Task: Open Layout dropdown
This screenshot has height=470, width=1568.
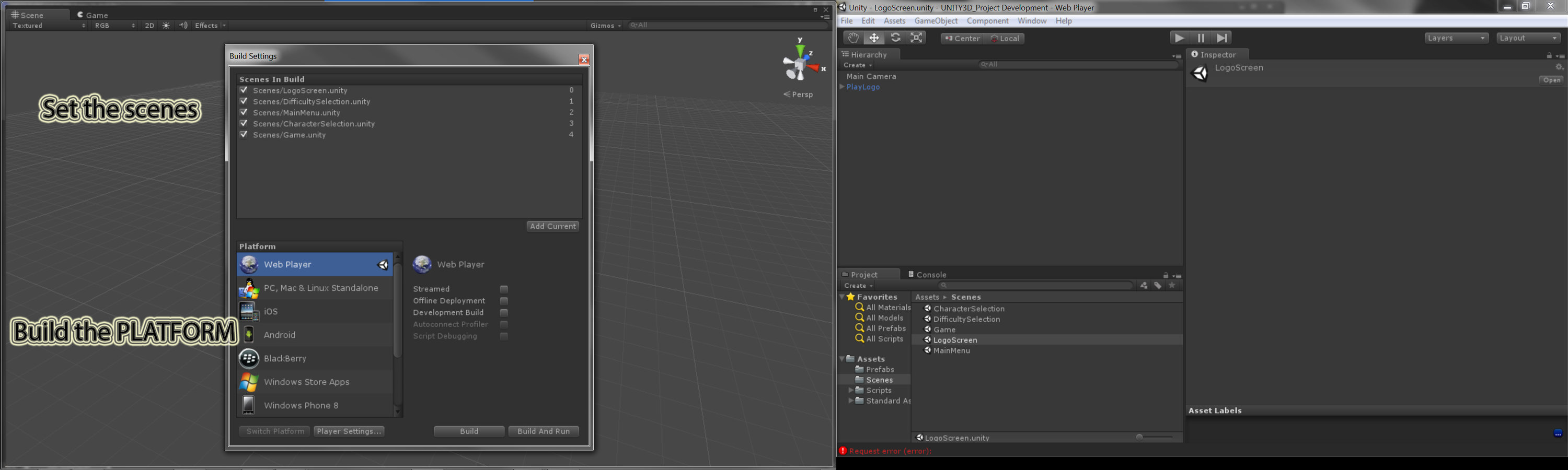Action: (x=1528, y=38)
